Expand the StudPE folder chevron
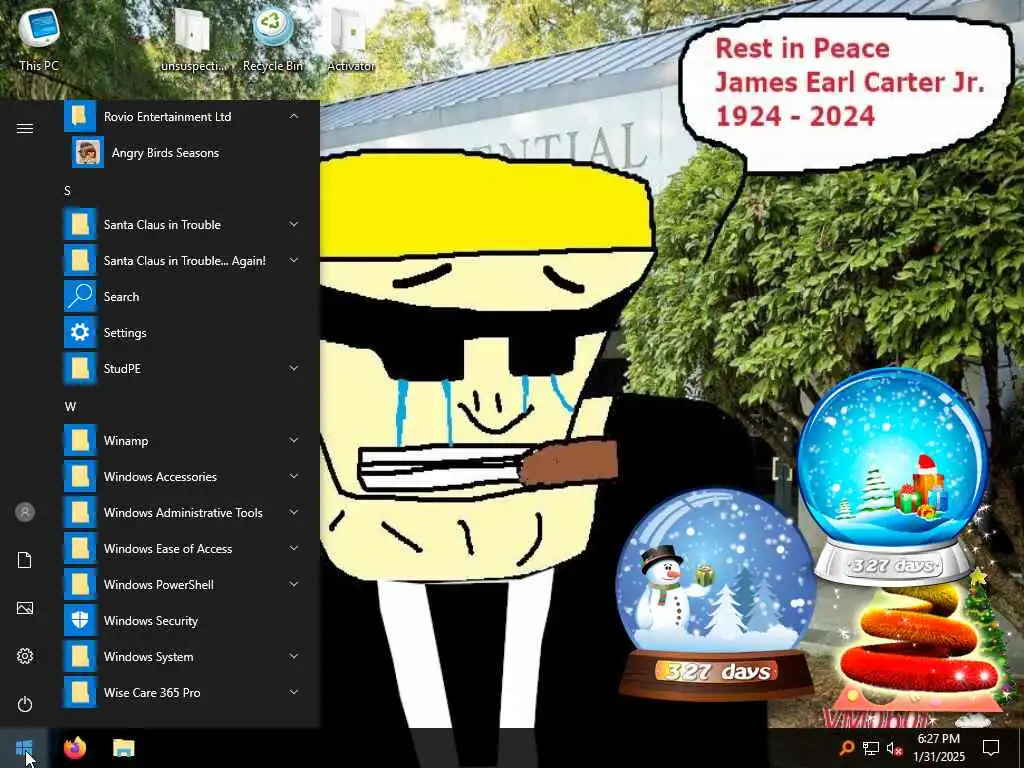This screenshot has width=1024, height=768. pos(294,368)
